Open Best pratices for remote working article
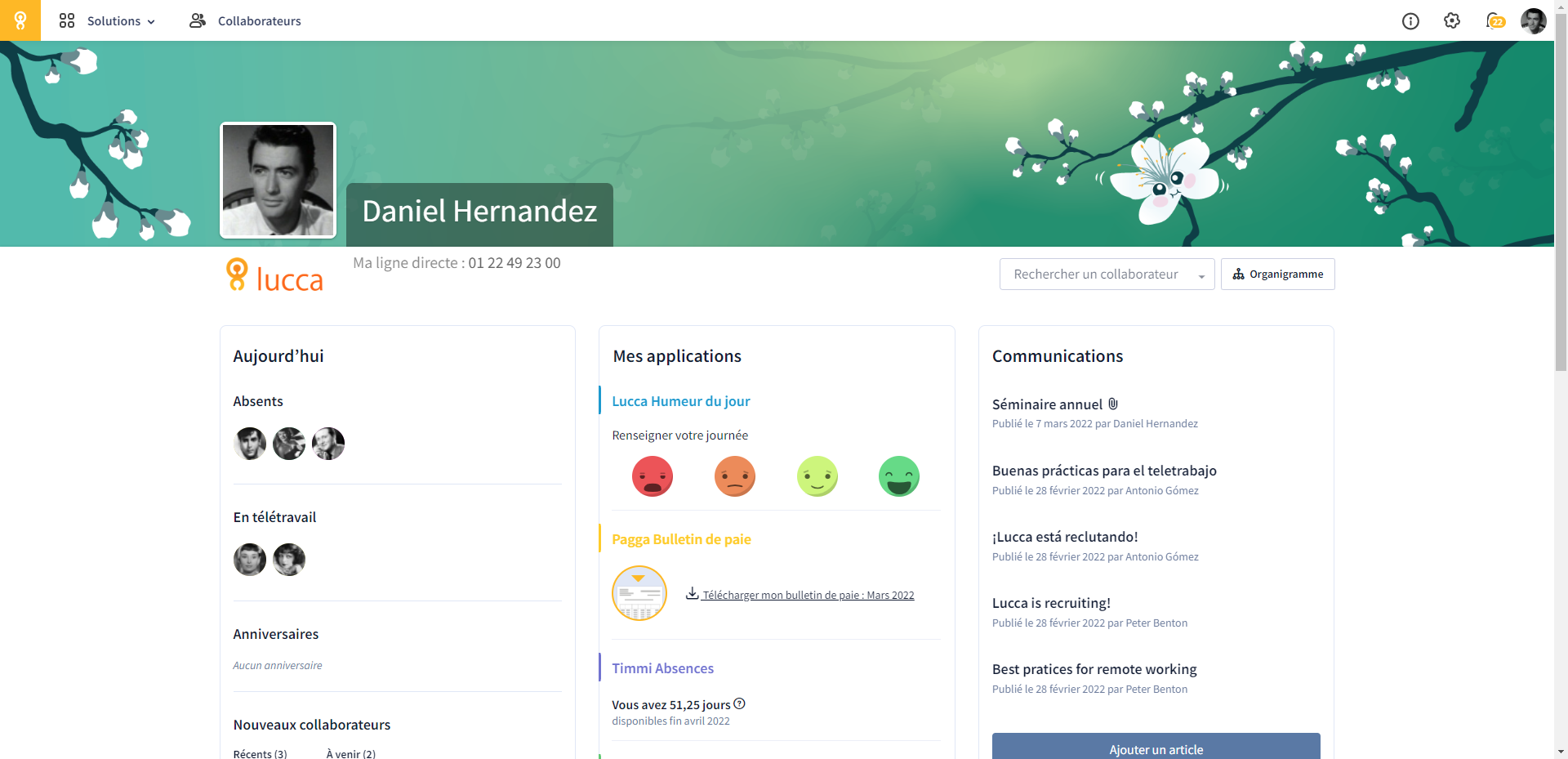The image size is (1568, 759). coord(1094,669)
